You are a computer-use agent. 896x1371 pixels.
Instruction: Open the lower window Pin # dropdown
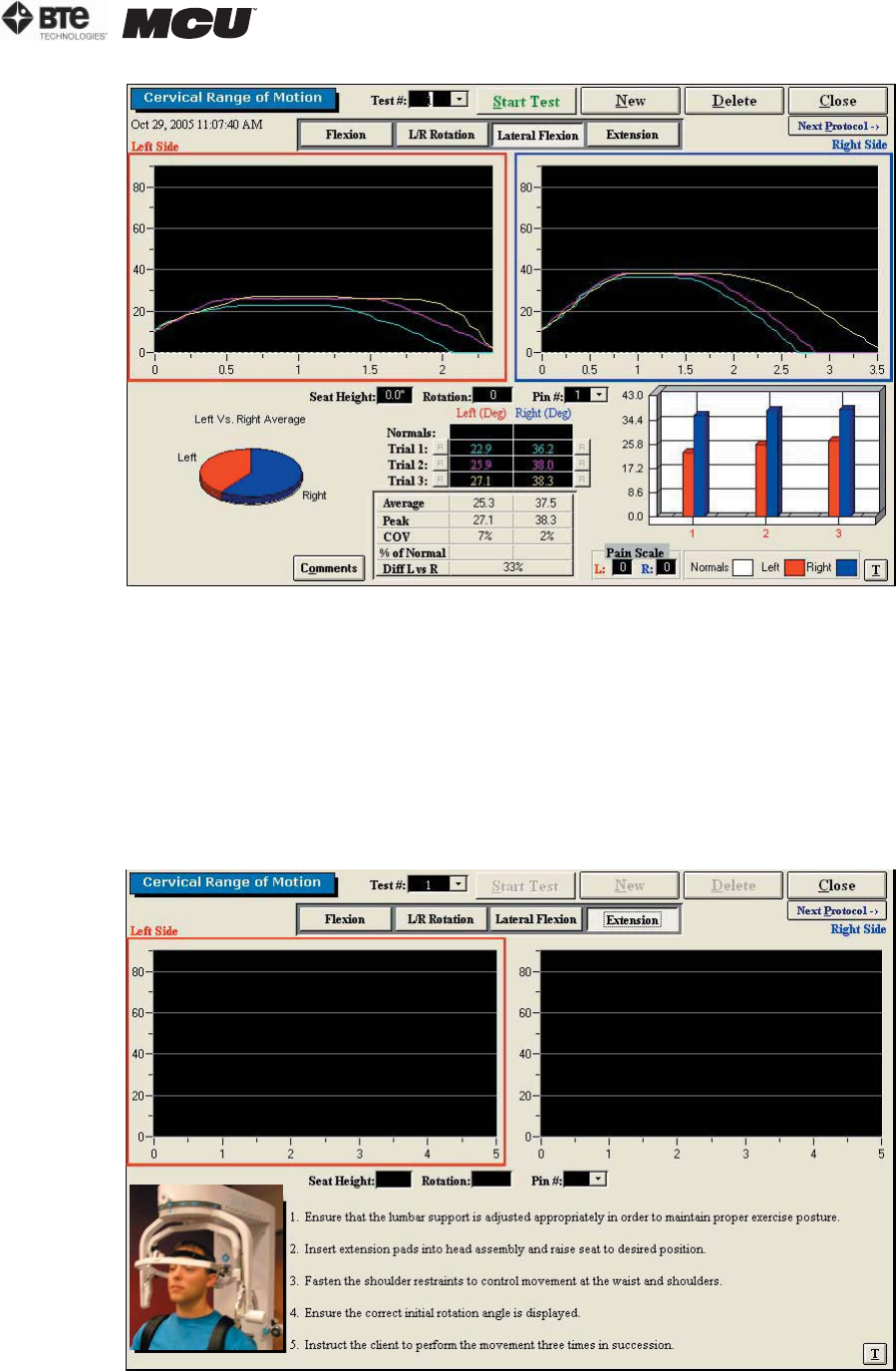[x=597, y=1180]
